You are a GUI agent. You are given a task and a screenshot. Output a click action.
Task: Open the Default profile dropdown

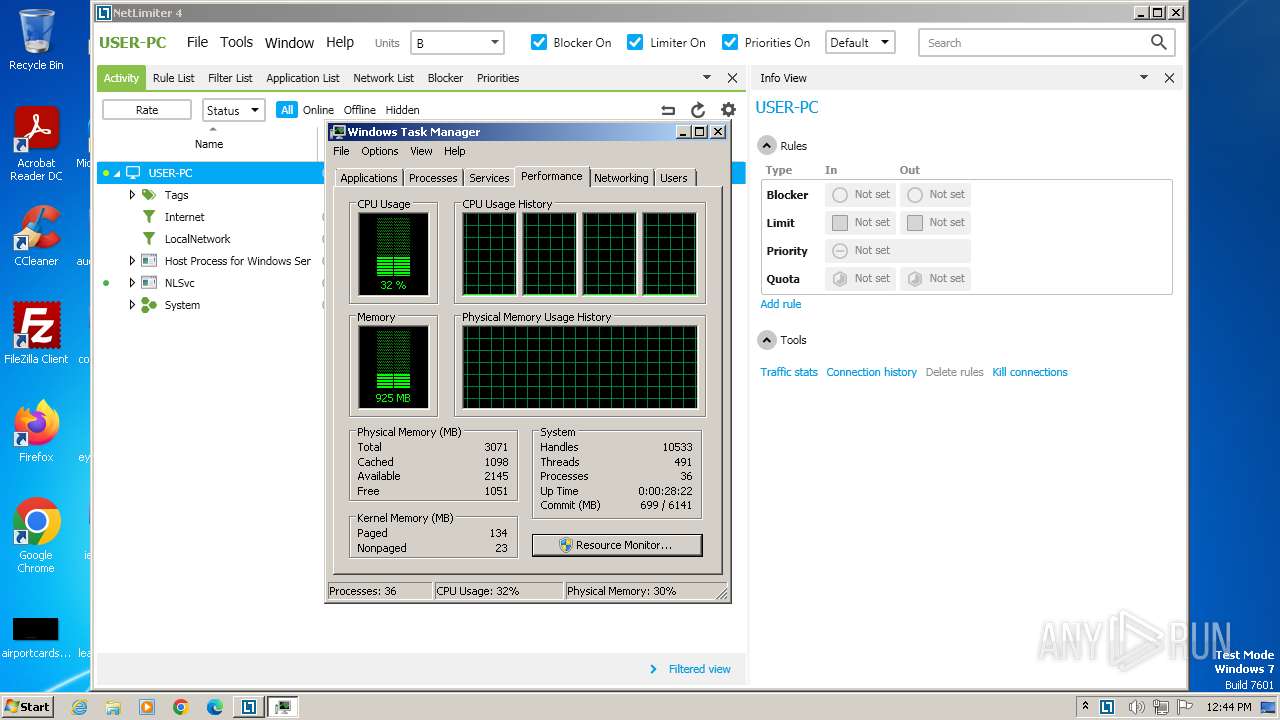point(860,43)
